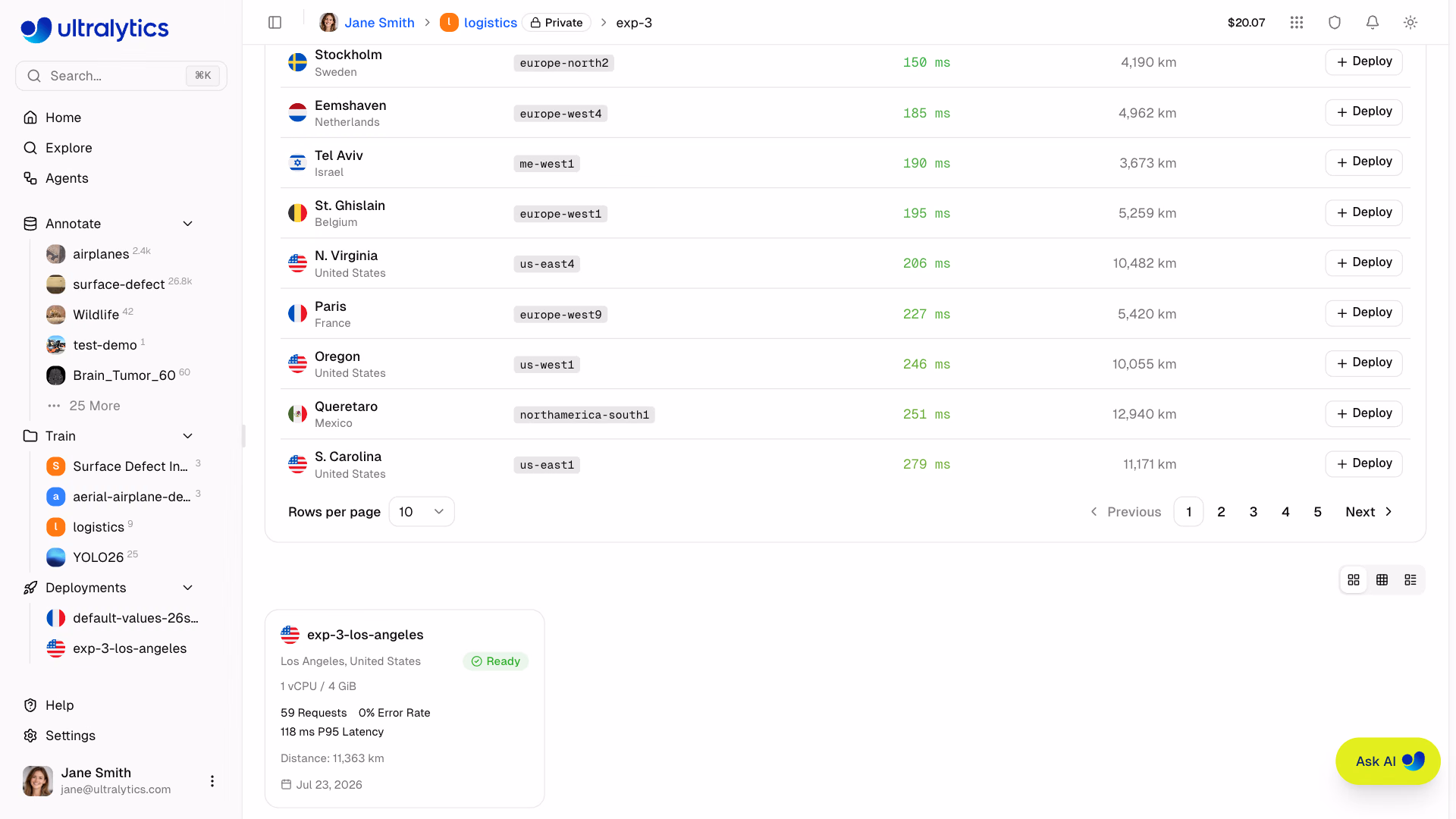1456x819 pixels.
Task: Open the notifications bell
Action: coord(1373,23)
